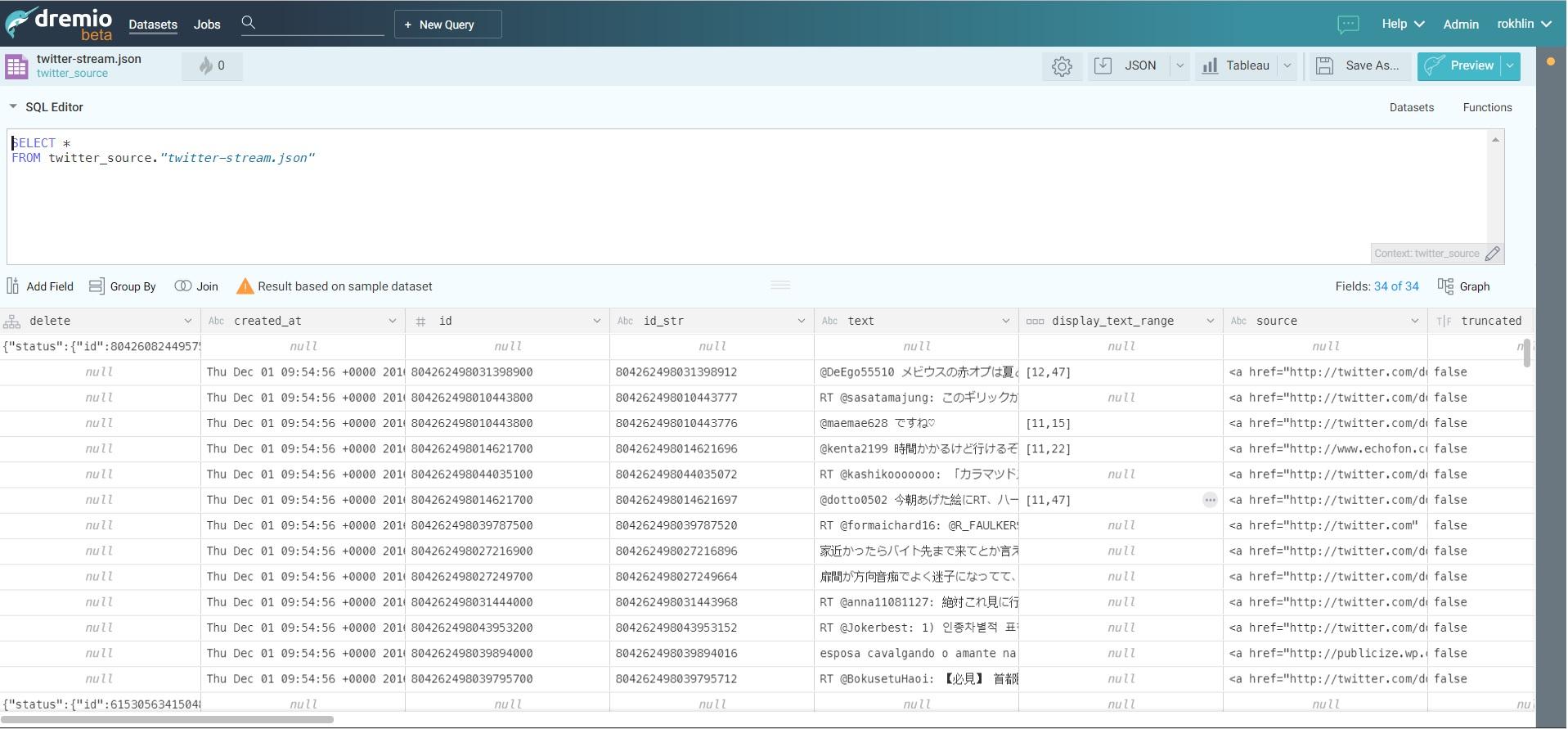The height and width of the screenshot is (729, 1568).
Task: Open dataset settings gear icon
Action: [x=1062, y=66]
